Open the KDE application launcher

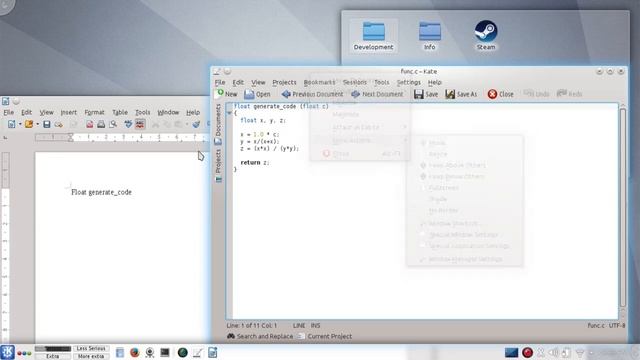coord(7,352)
